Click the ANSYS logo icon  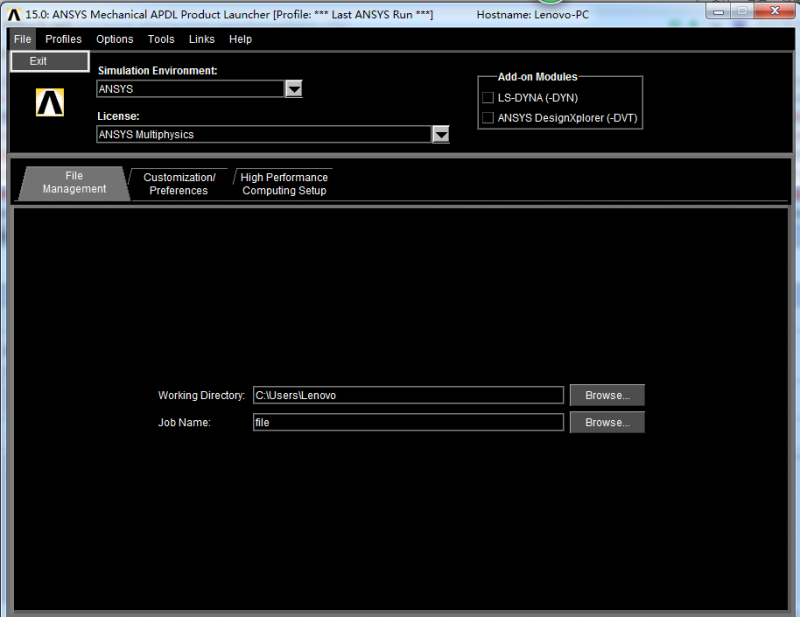50,103
